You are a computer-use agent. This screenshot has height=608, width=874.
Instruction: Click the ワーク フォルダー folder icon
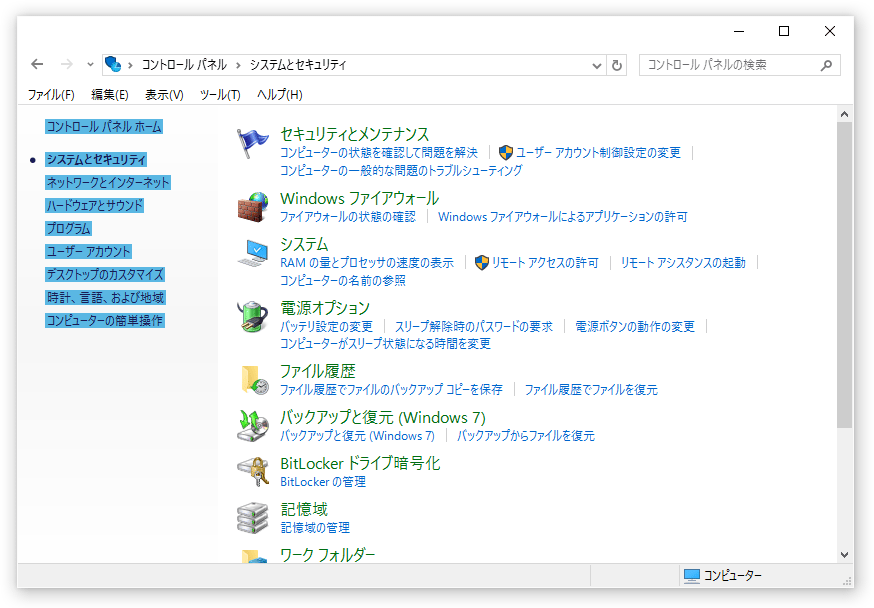[254, 556]
